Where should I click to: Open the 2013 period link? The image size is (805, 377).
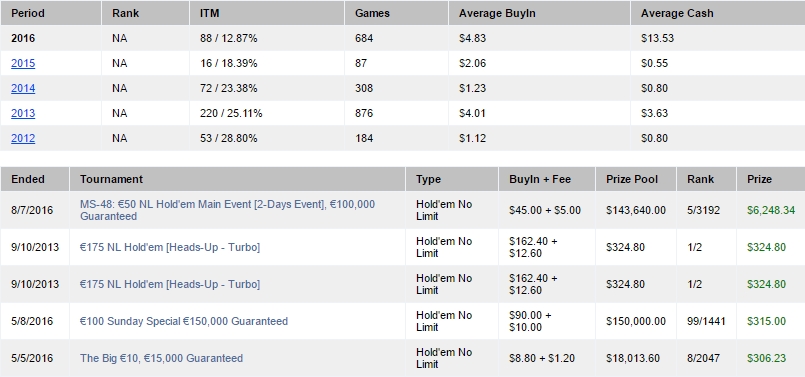coord(23,113)
